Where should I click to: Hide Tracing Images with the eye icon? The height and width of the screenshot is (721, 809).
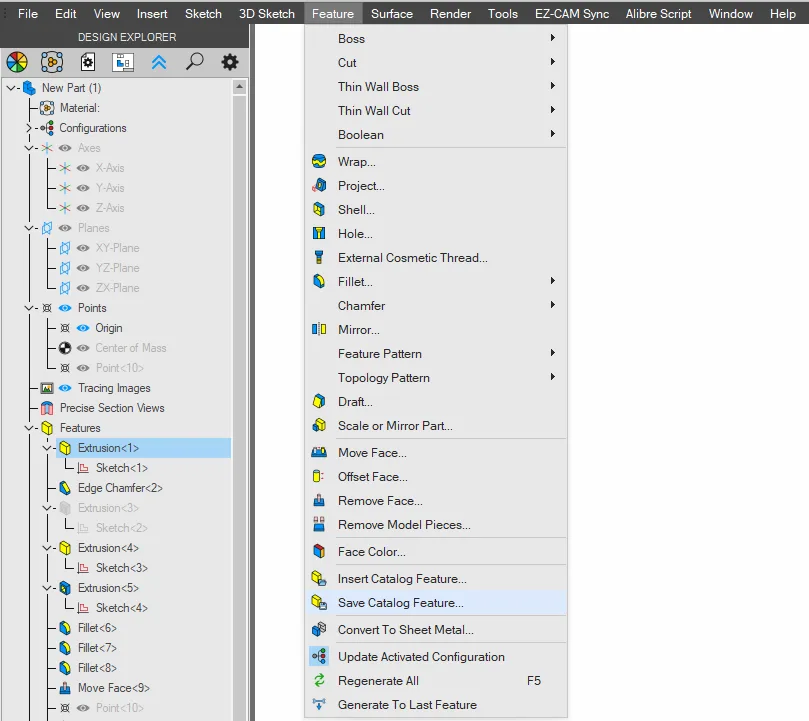tap(64, 388)
